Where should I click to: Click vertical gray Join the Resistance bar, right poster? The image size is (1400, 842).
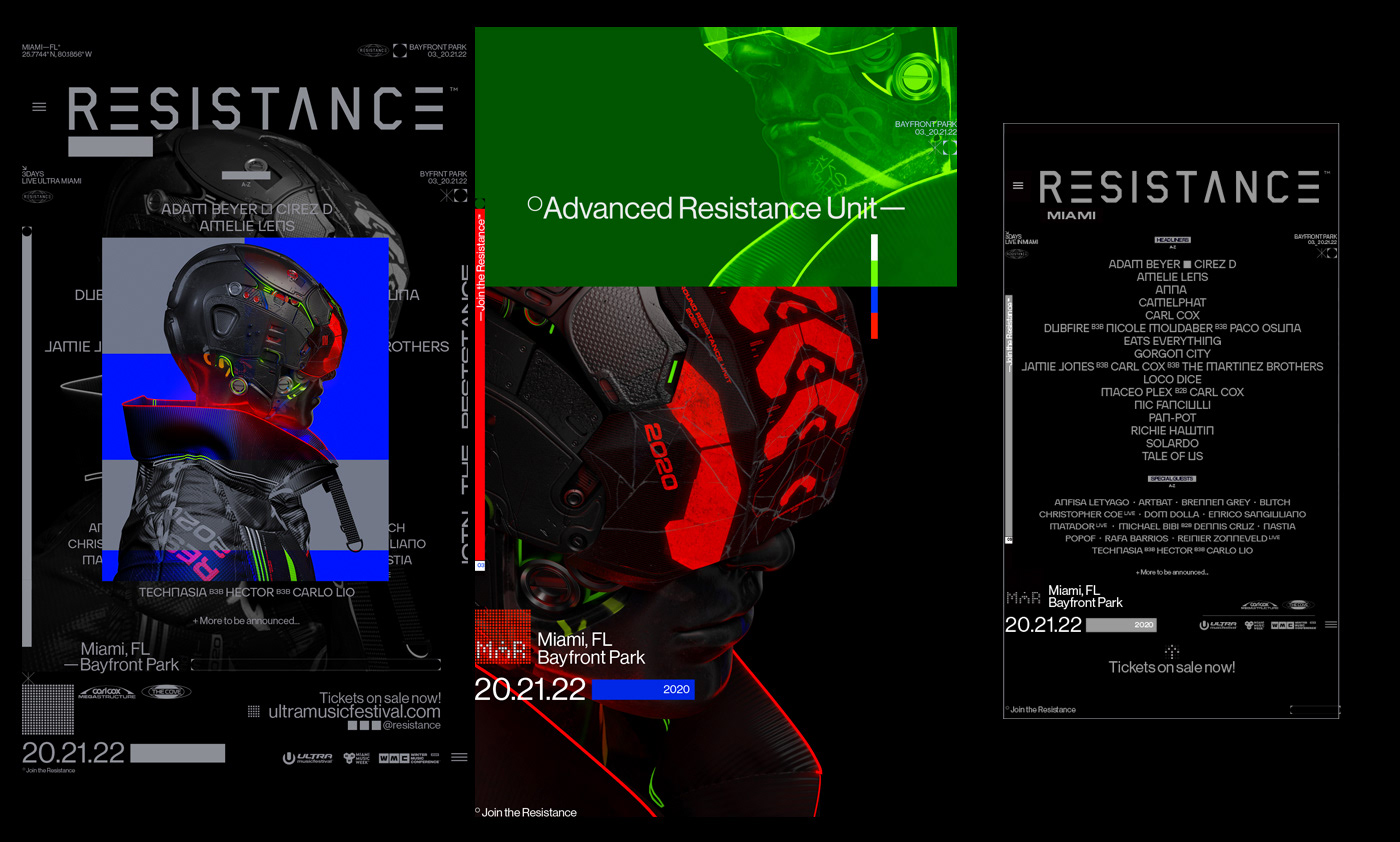[1009, 420]
